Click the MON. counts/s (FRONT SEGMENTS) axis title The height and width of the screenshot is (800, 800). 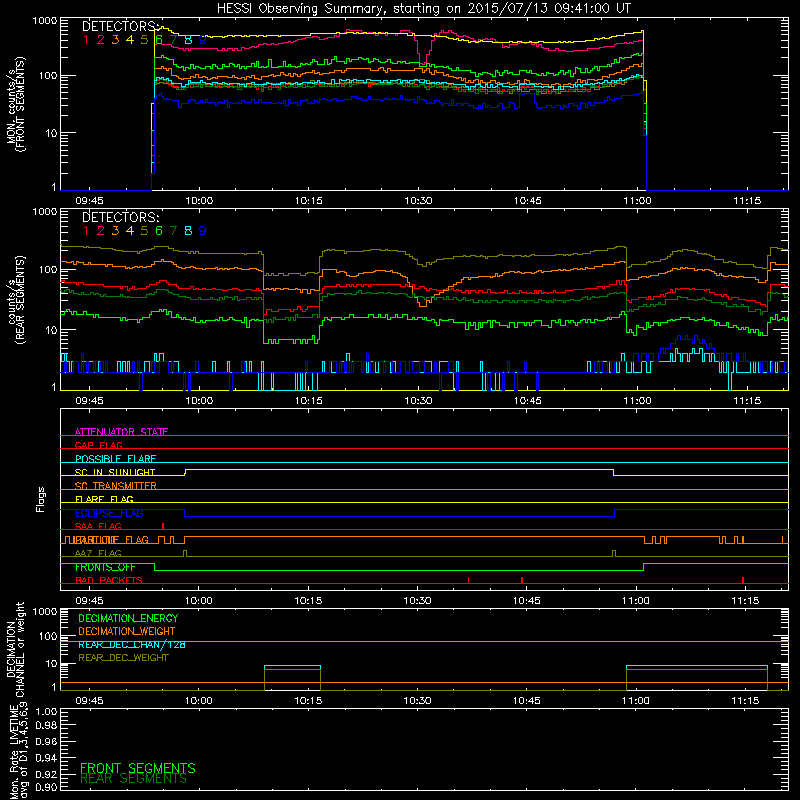pos(15,104)
